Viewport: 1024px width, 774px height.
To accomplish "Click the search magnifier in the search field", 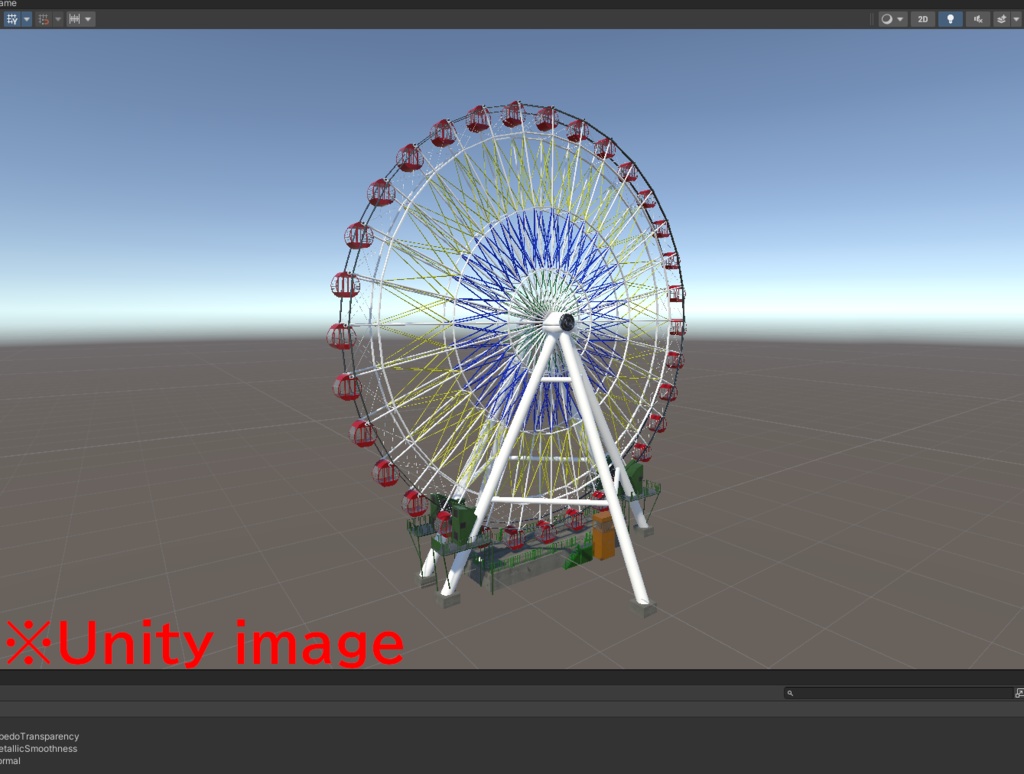I will (x=790, y=693).
